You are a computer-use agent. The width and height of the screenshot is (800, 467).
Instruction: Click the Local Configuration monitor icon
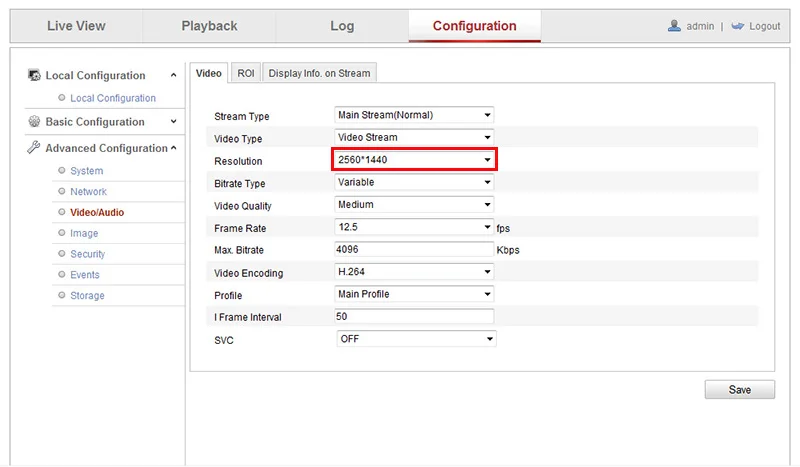(x=34, y=75)
